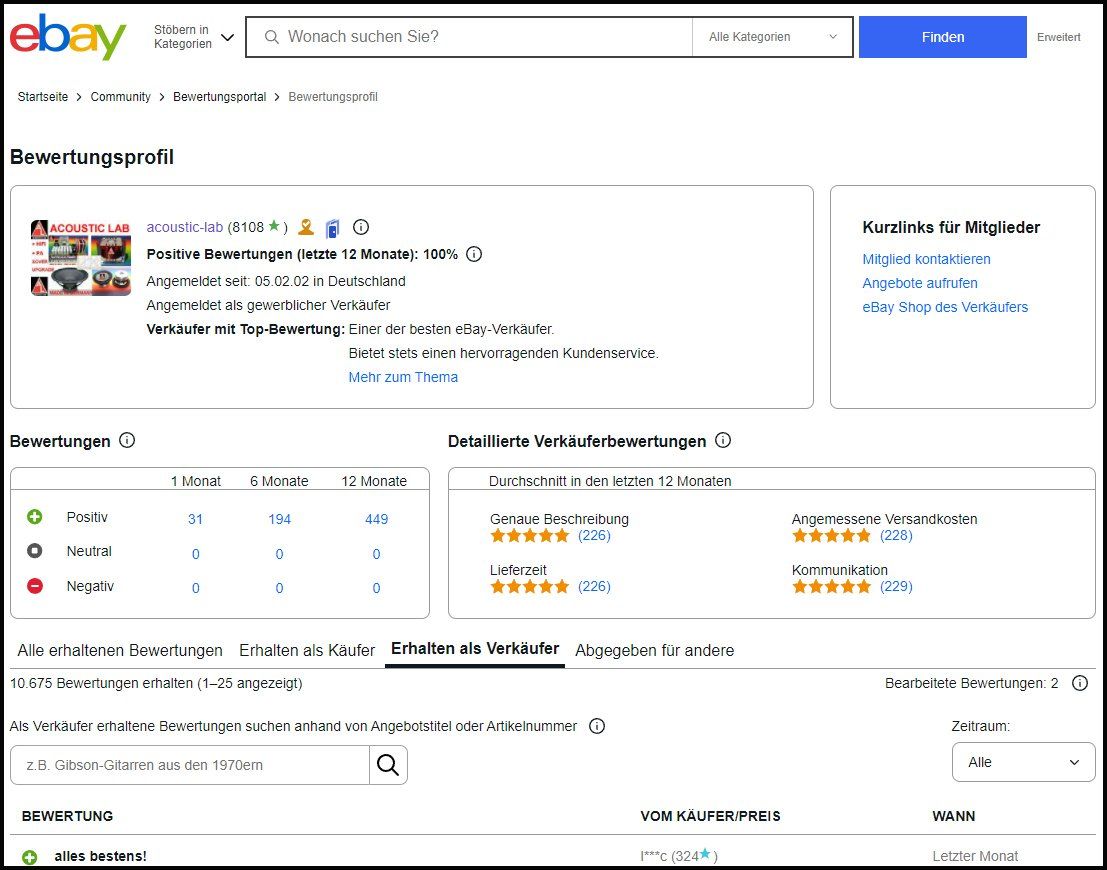Click Mitglied kontaktieren link
Image resolution: width=1107 pixels, height=870 pixels.
tap(926, 259)
